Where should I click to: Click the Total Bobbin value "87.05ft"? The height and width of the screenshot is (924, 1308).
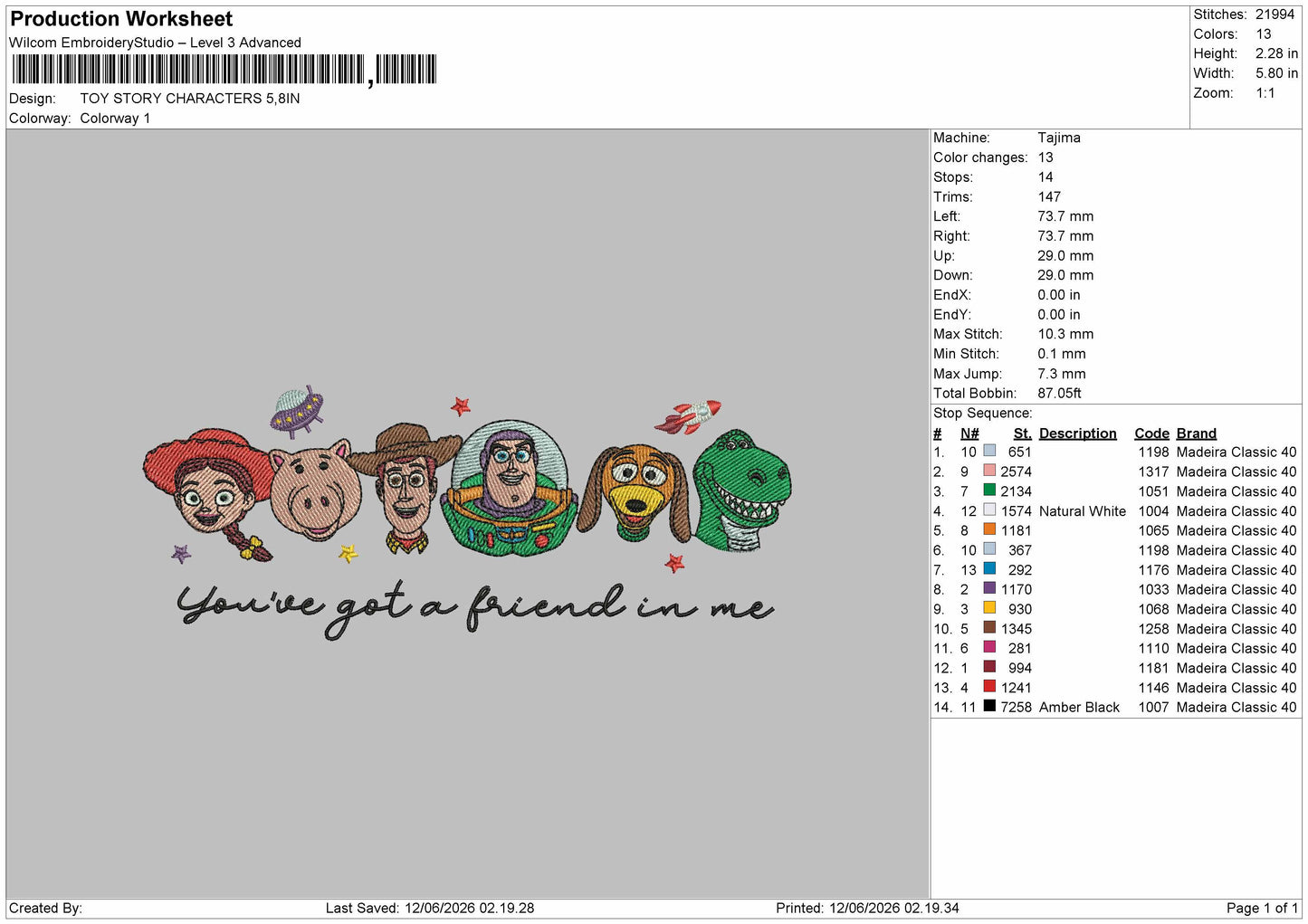[1059, 393]
